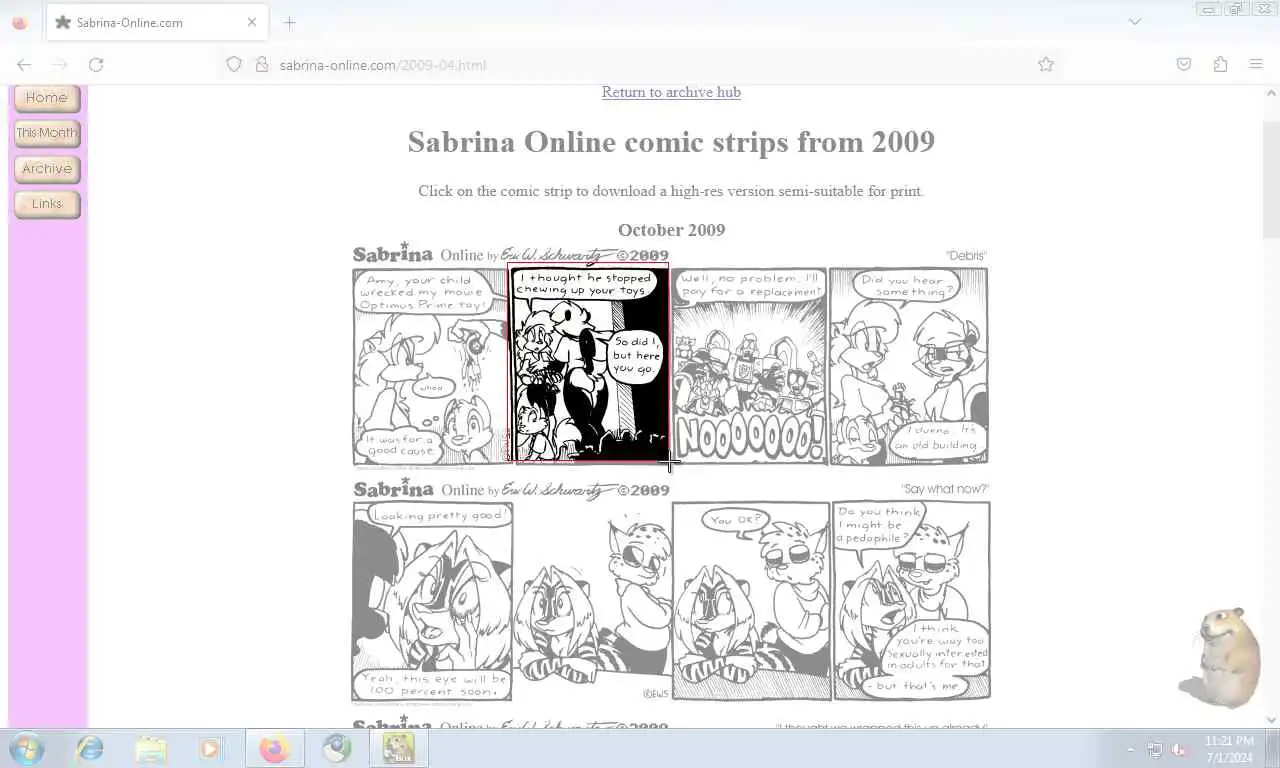Open the Pocket save icon
Viewport: 1280px width, 768px height.
click(1184, 64)
